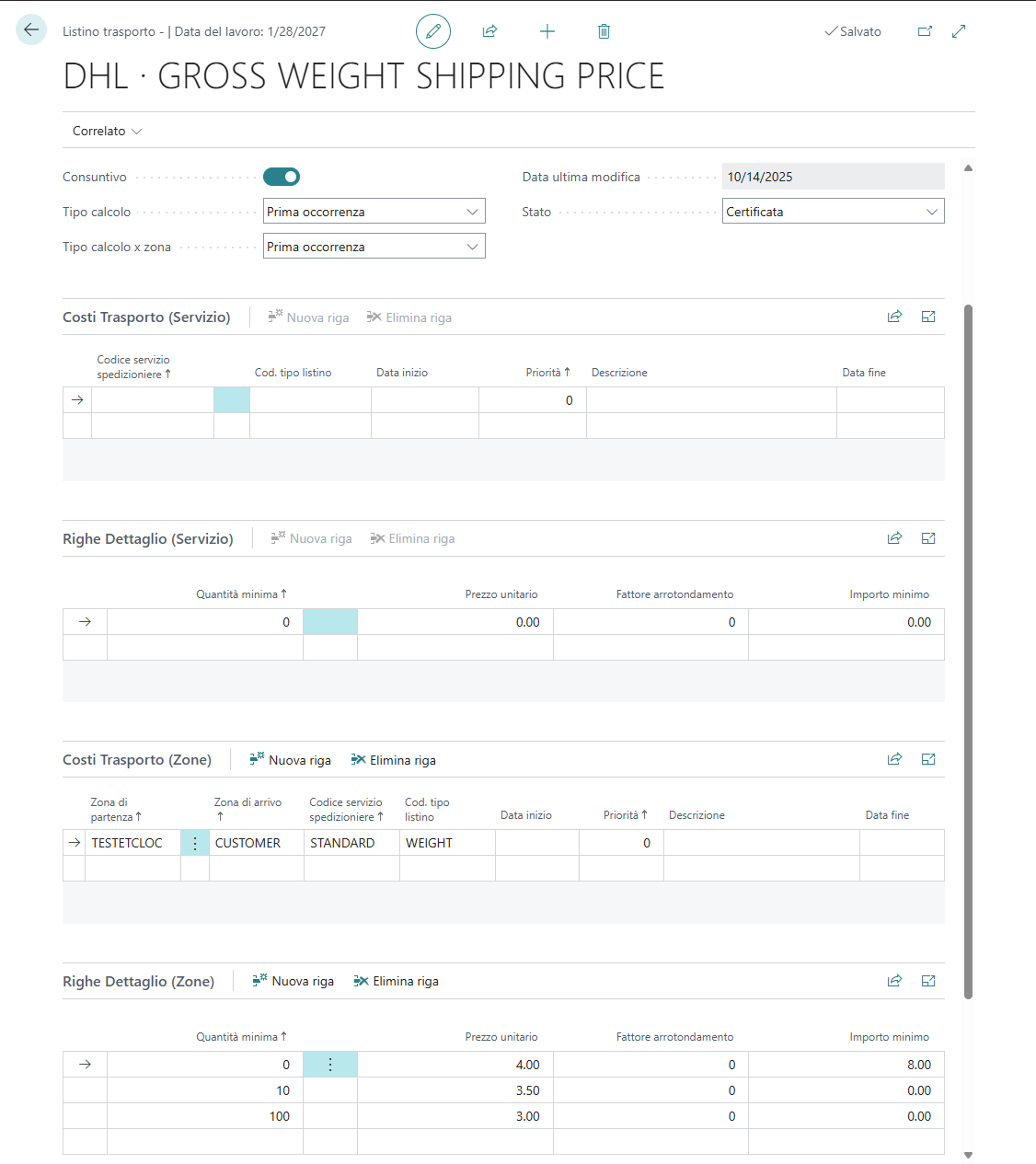The height and width of the screenshot is (1164, 1036).
Task: Click the plus icon to create new
Action: pos(547,31)
